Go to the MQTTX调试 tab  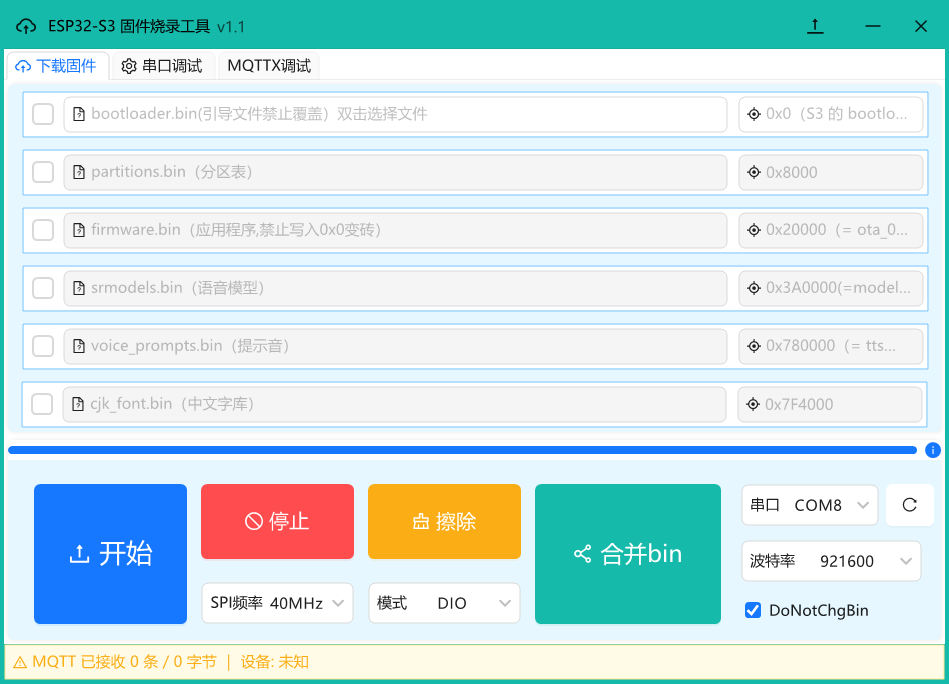click(x=269, y=66)
